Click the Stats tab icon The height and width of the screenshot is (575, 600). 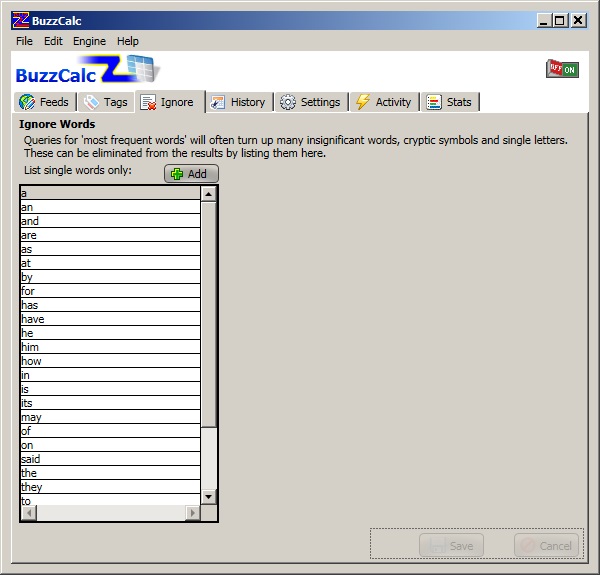[x=433, y=102]
